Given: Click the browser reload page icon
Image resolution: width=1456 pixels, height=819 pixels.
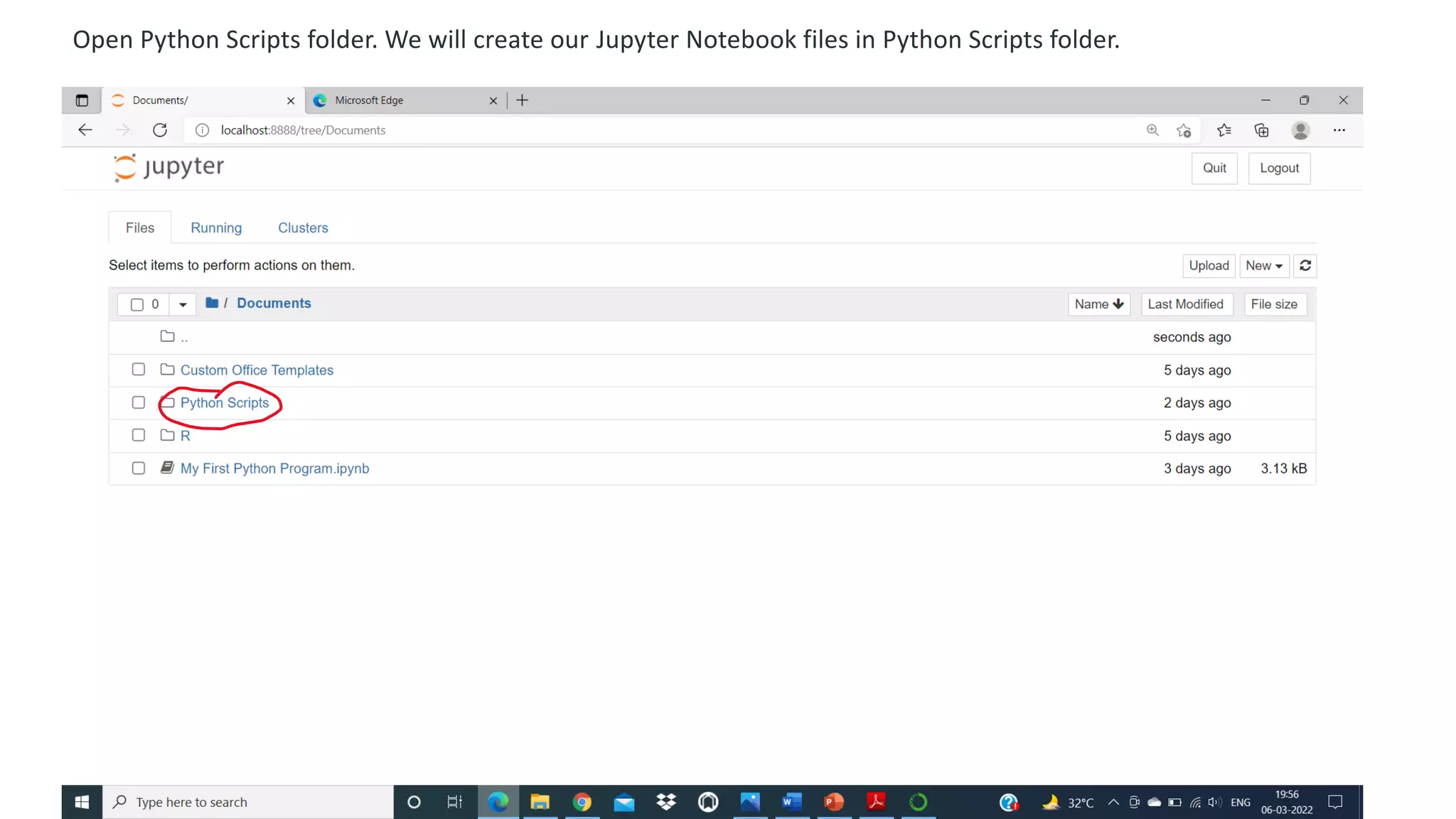Looking at the screenshot, I should click(x=160, y=130).
